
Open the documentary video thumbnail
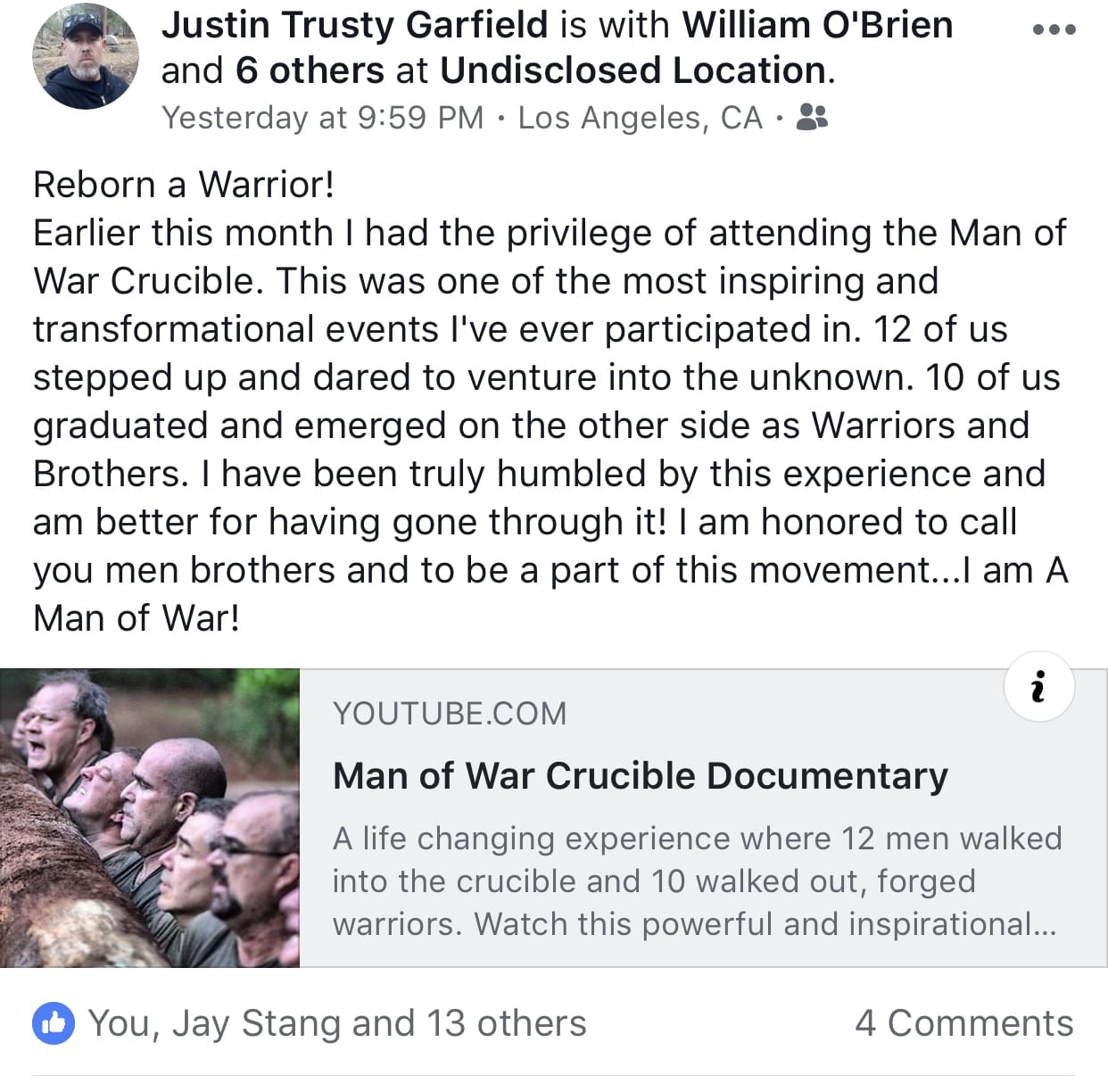[150, 818]
